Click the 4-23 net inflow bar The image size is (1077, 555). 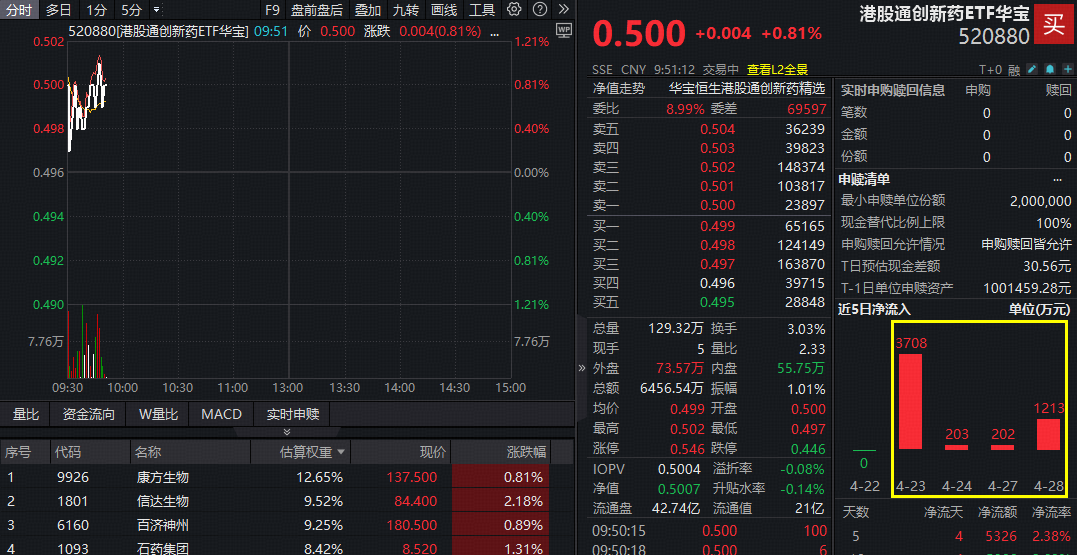(x=910, y=401)
